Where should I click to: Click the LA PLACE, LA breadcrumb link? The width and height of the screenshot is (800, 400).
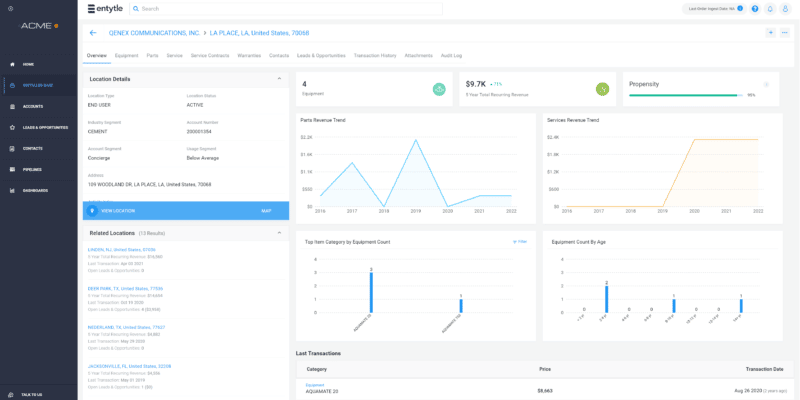pyautogui.click(x=259, y=33)
